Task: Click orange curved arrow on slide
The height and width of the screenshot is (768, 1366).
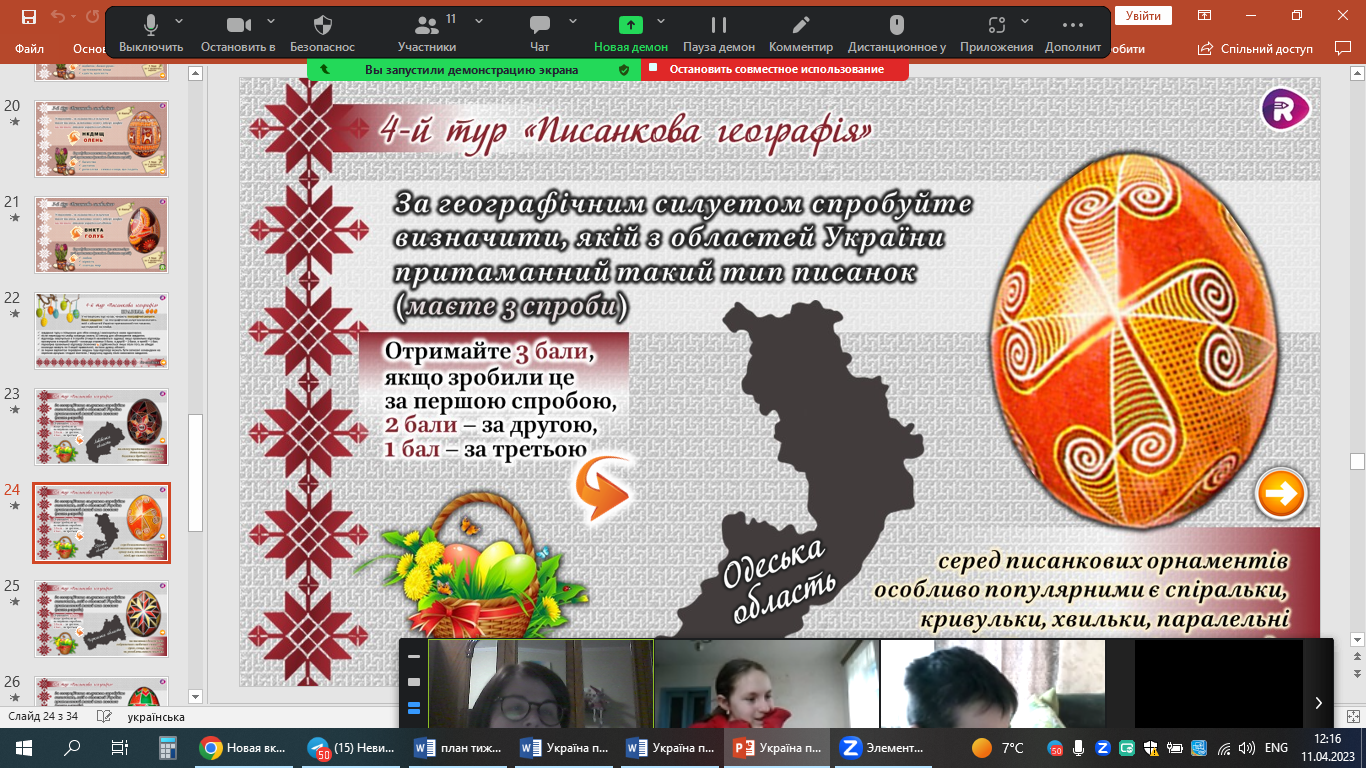Action: 603,488
